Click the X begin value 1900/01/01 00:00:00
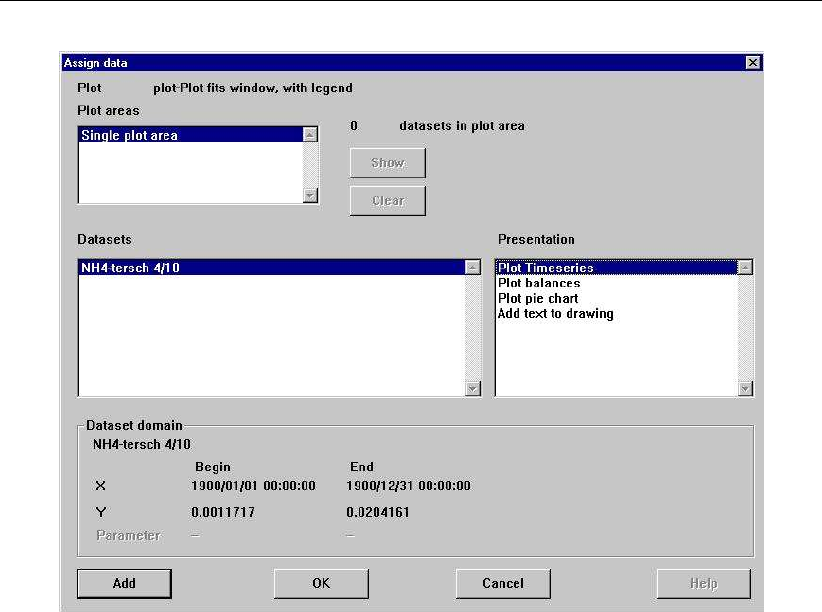Image resolution: width=822 pixels, height=612 pixels. 254,486
